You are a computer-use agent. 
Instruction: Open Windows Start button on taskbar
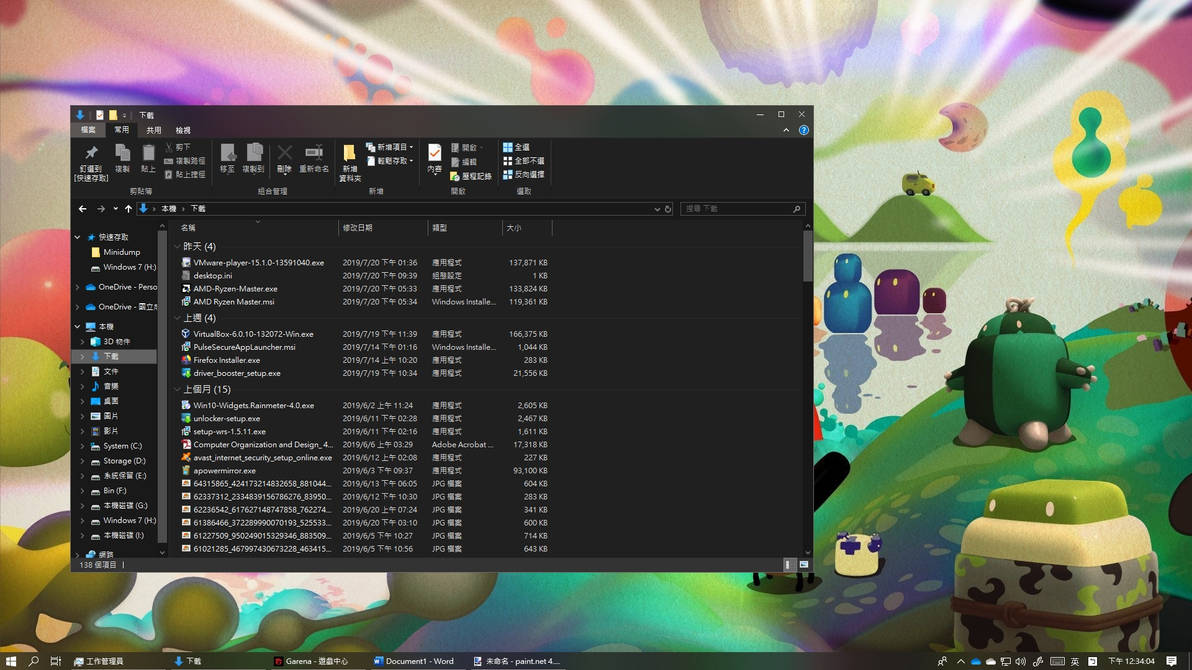(x=11, y=661)
